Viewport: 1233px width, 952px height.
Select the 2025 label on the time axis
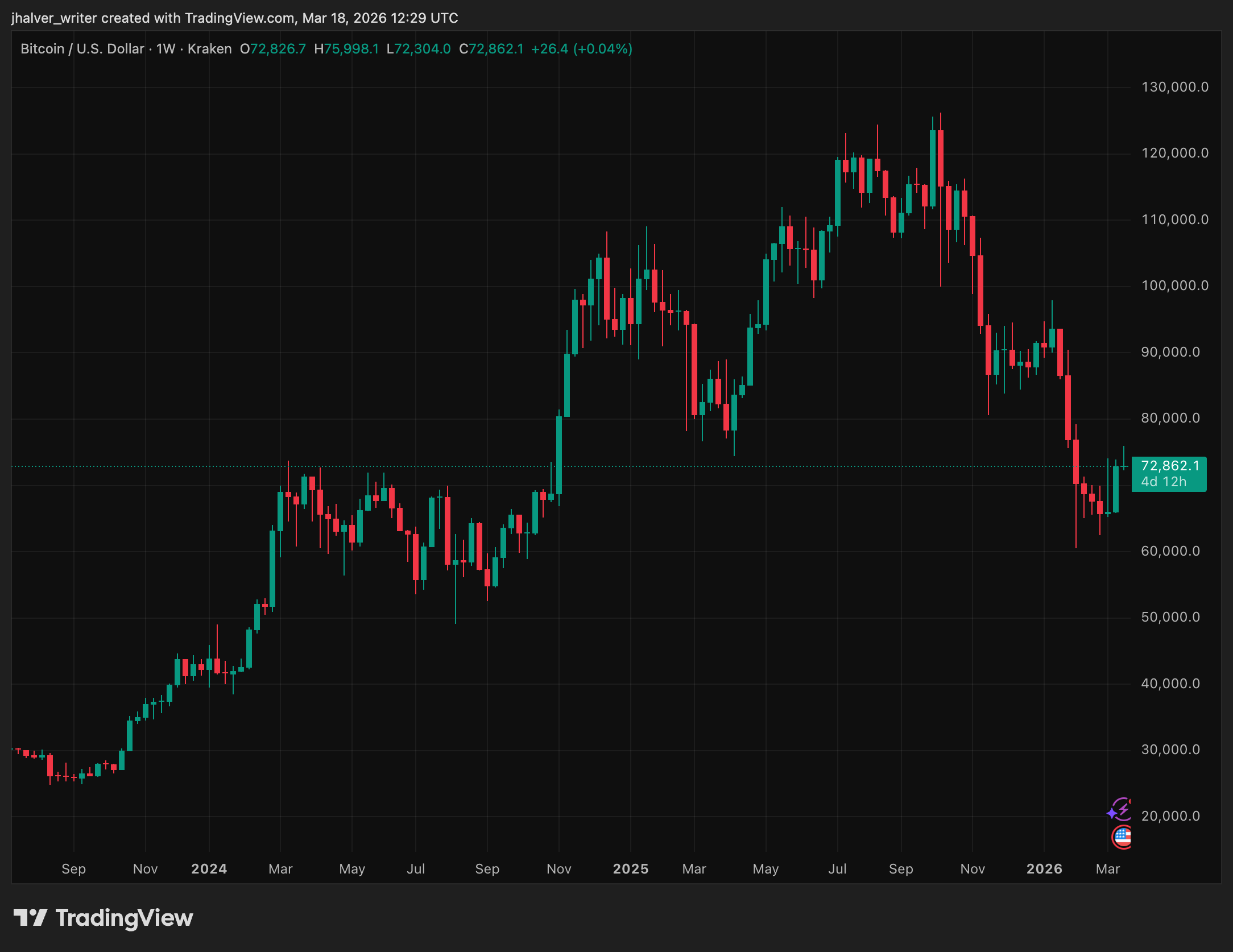[630, 869]
